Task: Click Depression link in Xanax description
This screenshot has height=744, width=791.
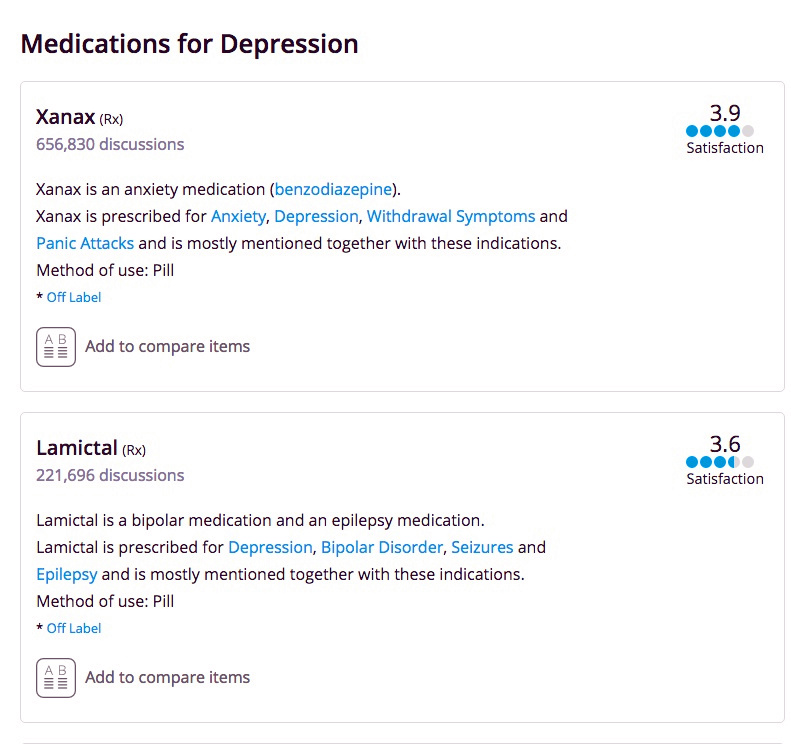Action: pos(316,216)
